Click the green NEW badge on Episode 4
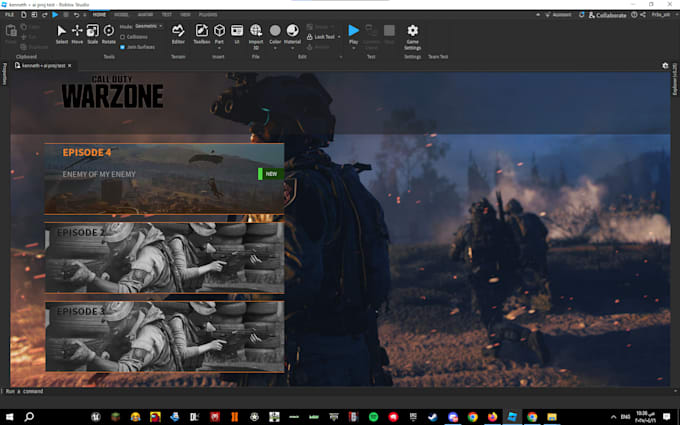Image resolution: width=680 pixels, height=425 pixels. [x=271, y=174]
